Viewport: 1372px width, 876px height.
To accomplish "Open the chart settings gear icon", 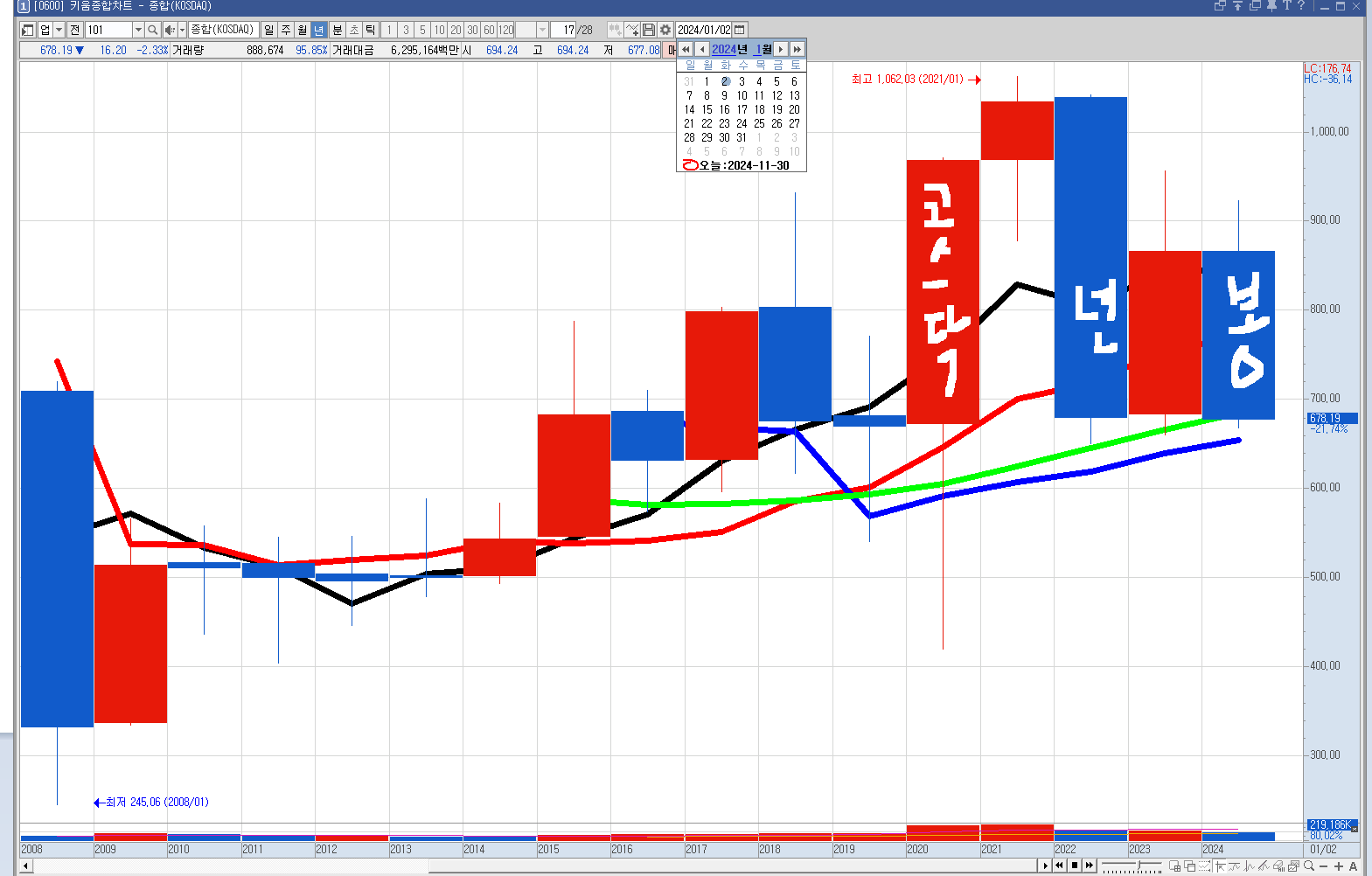I will (665, 30).
